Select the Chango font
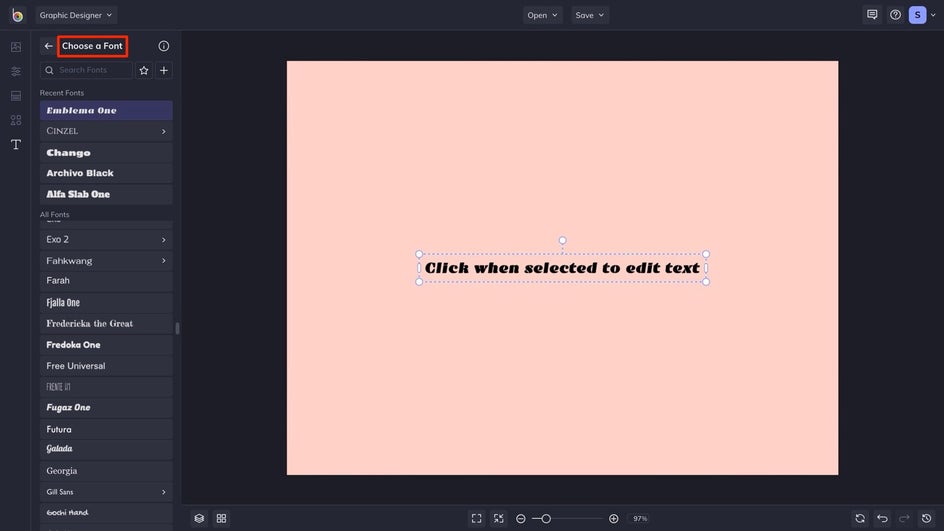The image size is (944, 531). click(x=106, y=152)
